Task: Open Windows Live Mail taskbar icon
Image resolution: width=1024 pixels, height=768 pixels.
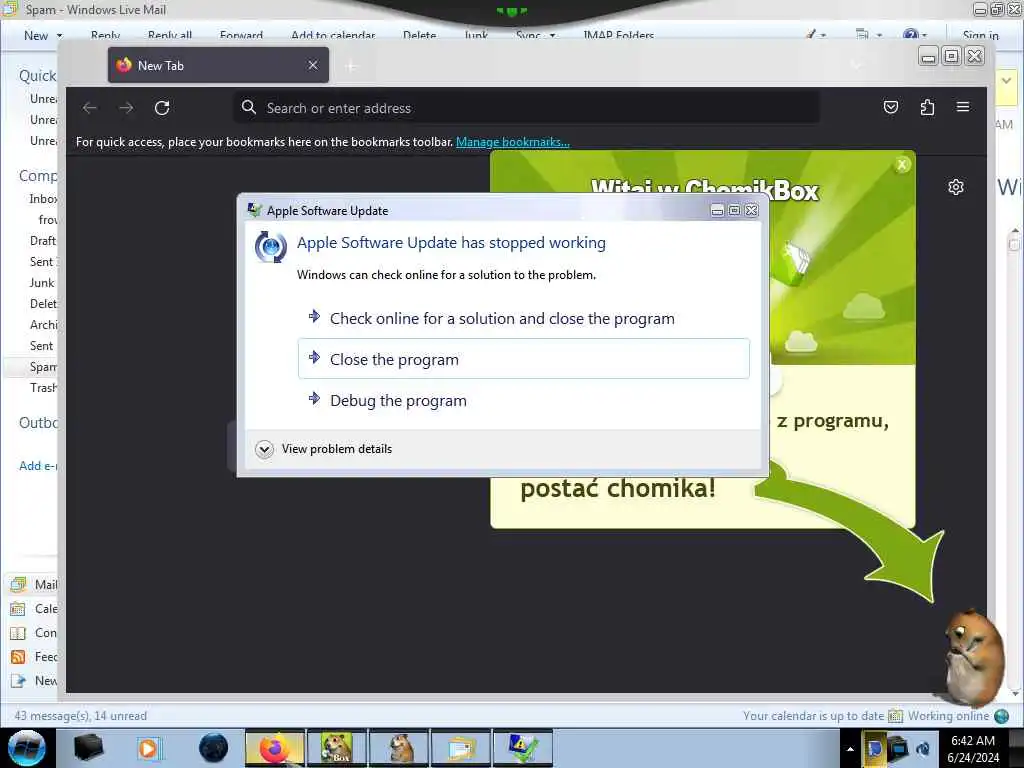Action: [461, 748]
